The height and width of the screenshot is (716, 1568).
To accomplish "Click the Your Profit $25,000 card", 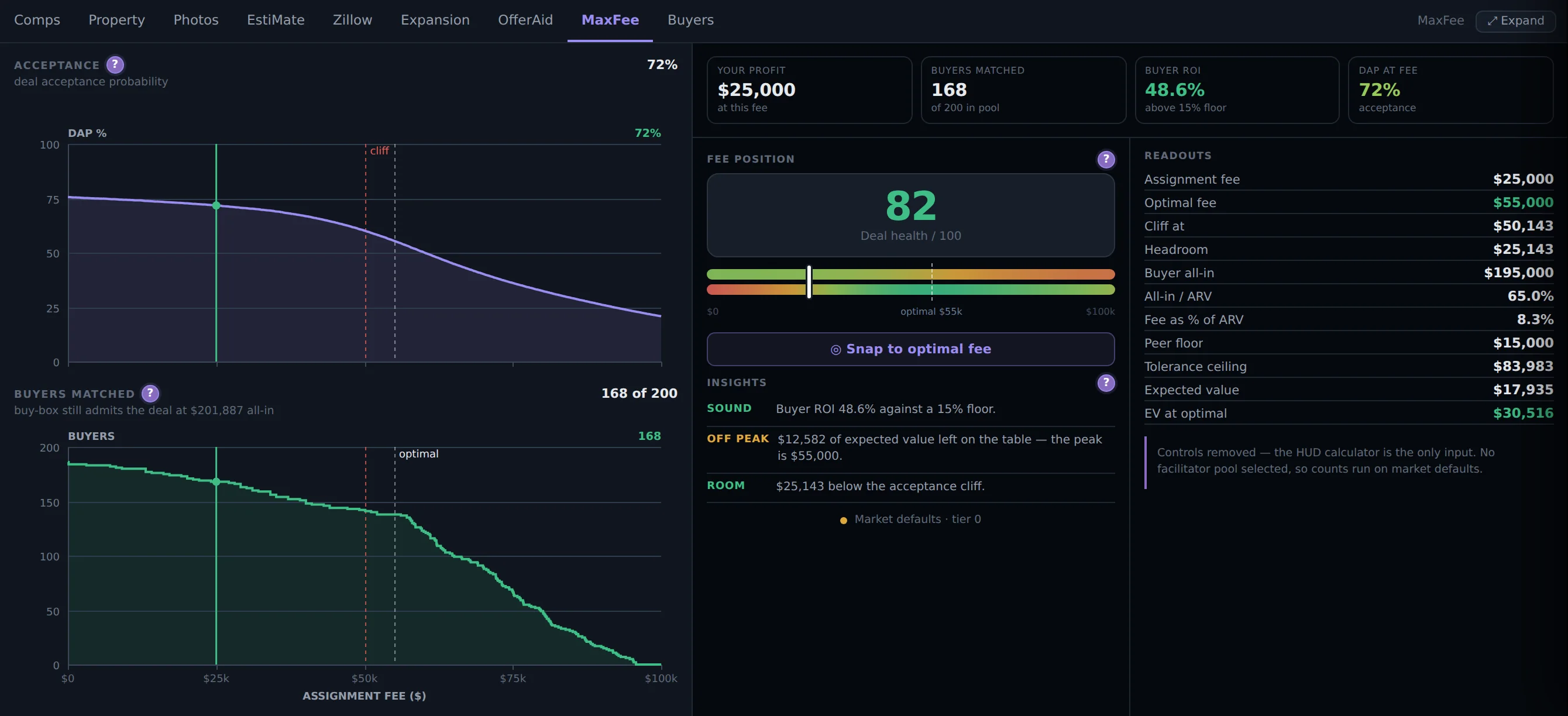I will (x=809, y=90).
